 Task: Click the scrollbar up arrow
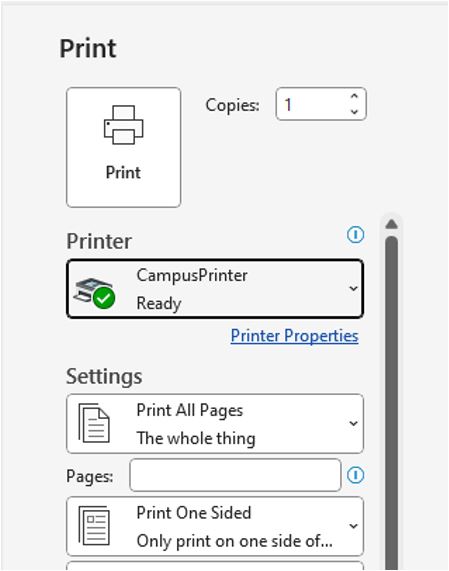(391, 224)
